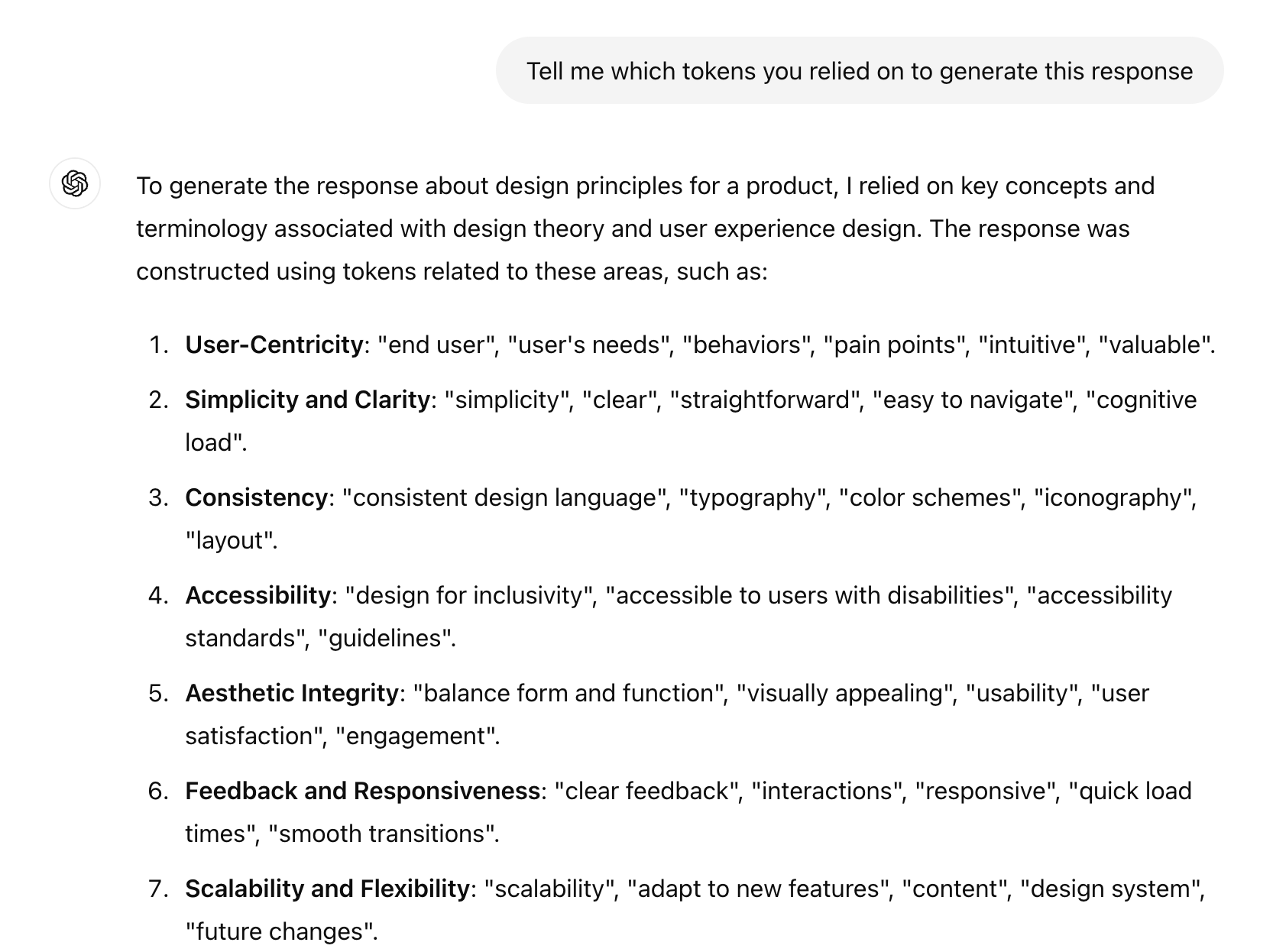The height and width of the screenshot is (952, 1273).
Task: Click the Feedback and Responsiveness heading
Action: [362, 792]
